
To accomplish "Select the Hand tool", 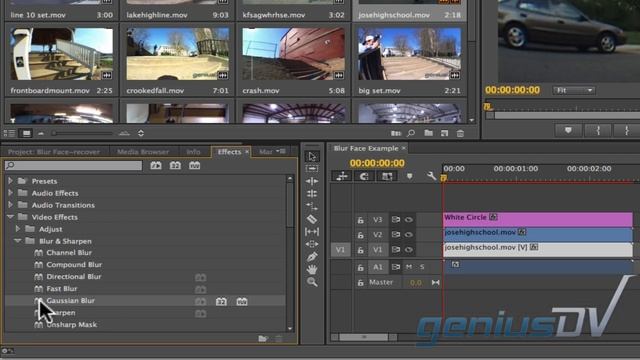I will pos(312,269).
